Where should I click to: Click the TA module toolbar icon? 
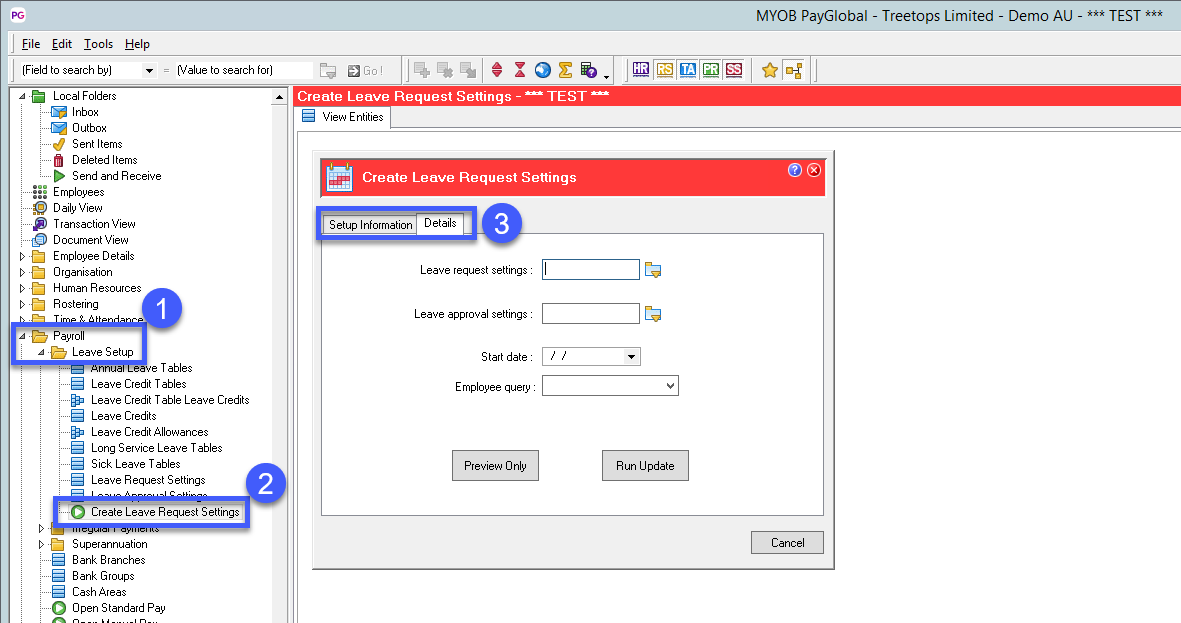coord(687,70)
